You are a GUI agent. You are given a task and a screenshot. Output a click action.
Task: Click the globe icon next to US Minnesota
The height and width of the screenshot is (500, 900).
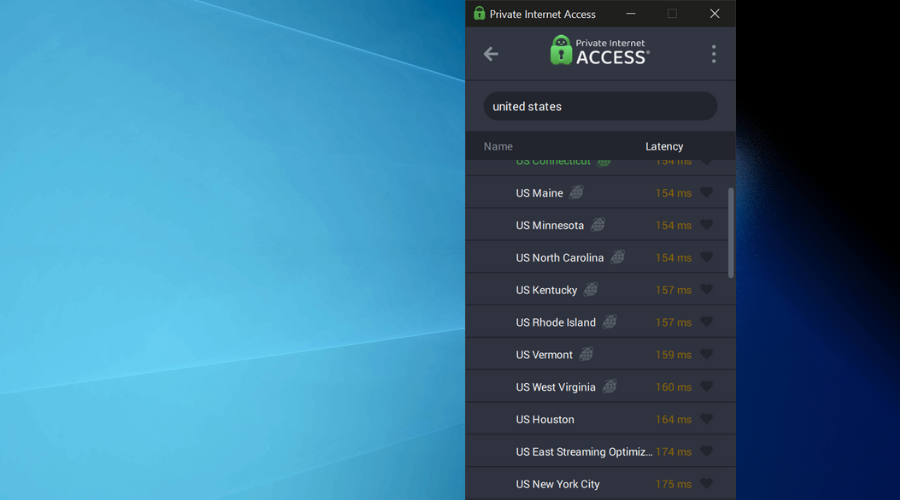tap(597, 225)
